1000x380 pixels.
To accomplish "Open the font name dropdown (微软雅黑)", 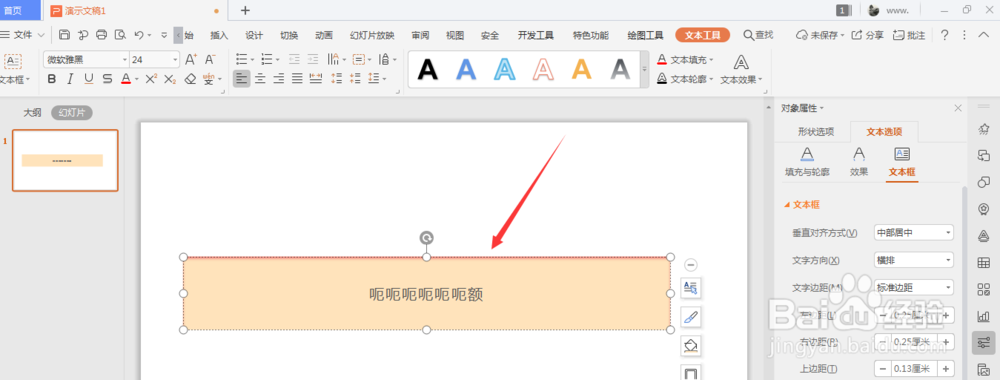I will click(125, 59).
